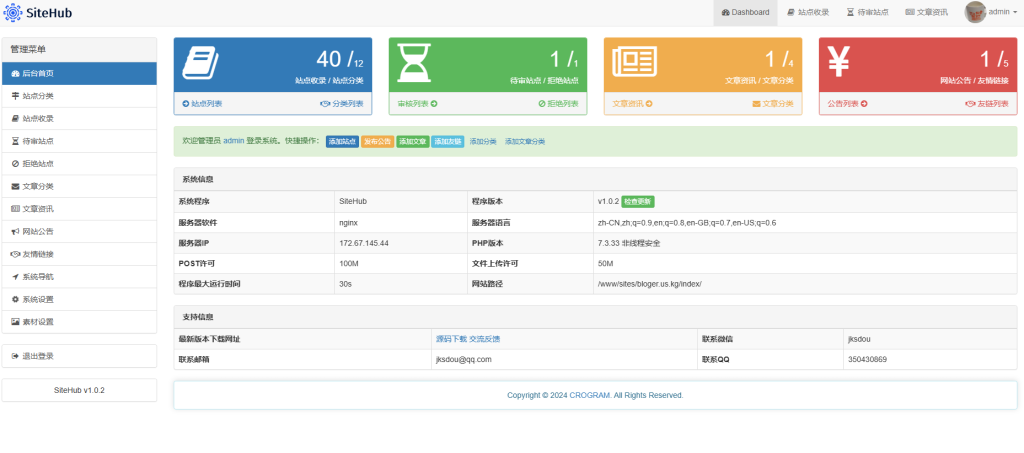Open 审核列表 link in green card
The height and width of the screenshot is (453, 1024).
click(417, 104)
